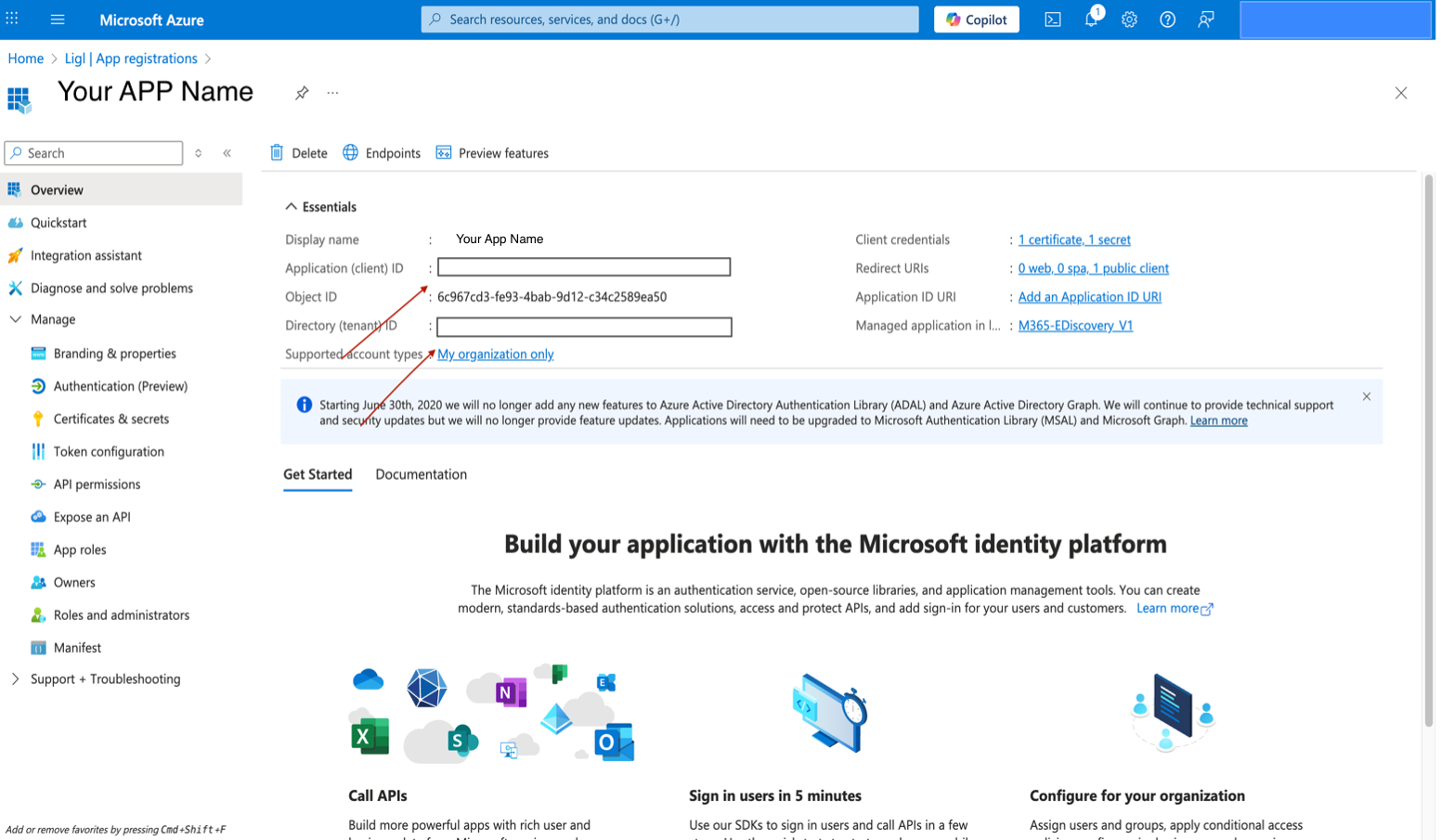Image resolution: width=1441 pixels, height=840 pixels.
Task: Open Authentication (Preview)
Action: click(122, 386)
